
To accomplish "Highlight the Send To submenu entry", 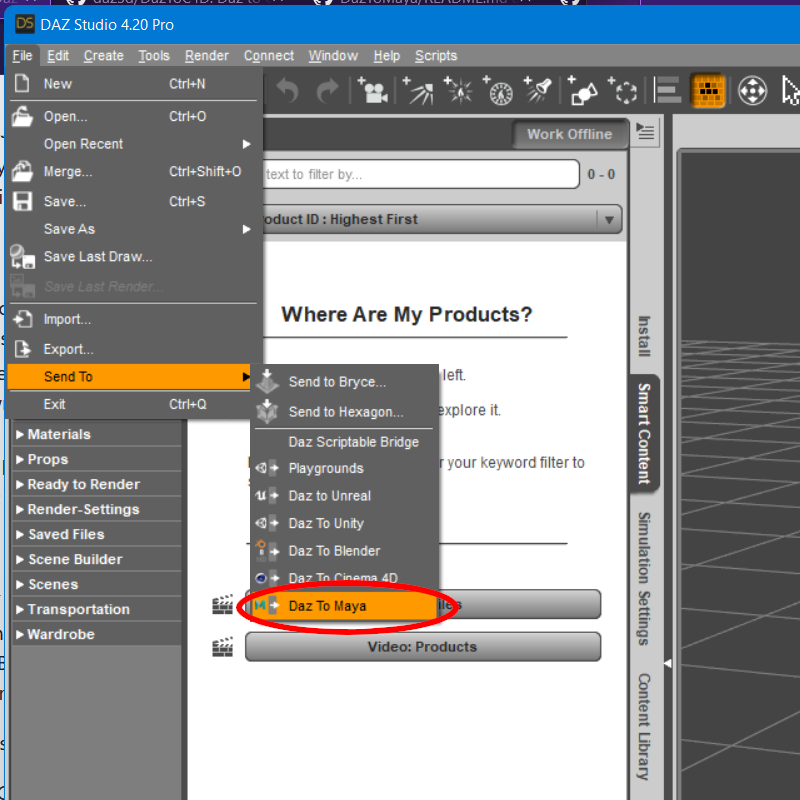I will point(129,377).
